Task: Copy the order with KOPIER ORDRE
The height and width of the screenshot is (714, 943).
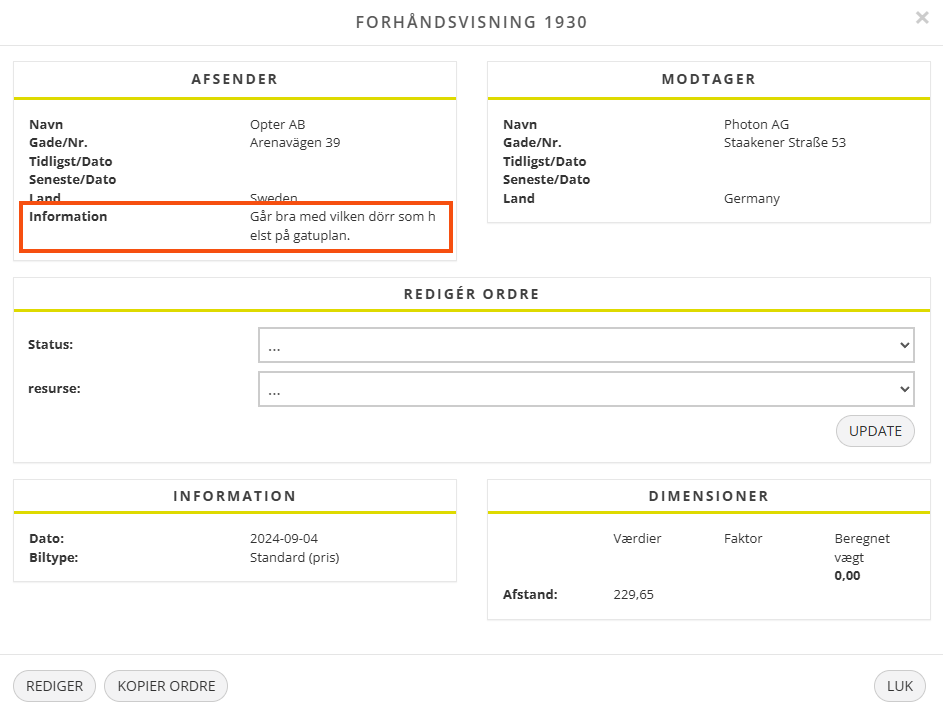Action: (166, 686)
